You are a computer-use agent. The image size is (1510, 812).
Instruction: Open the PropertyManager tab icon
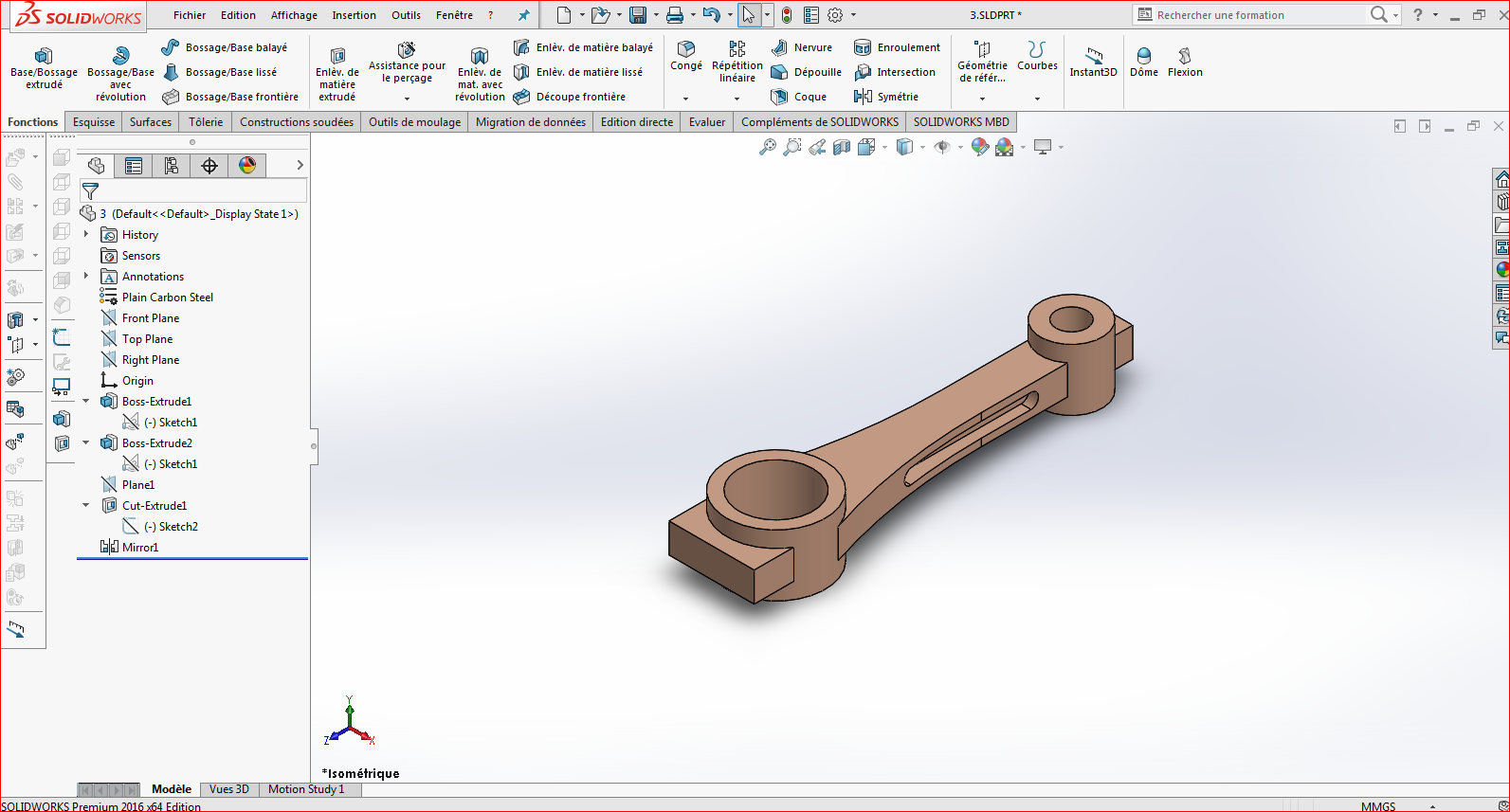[134, 166]
